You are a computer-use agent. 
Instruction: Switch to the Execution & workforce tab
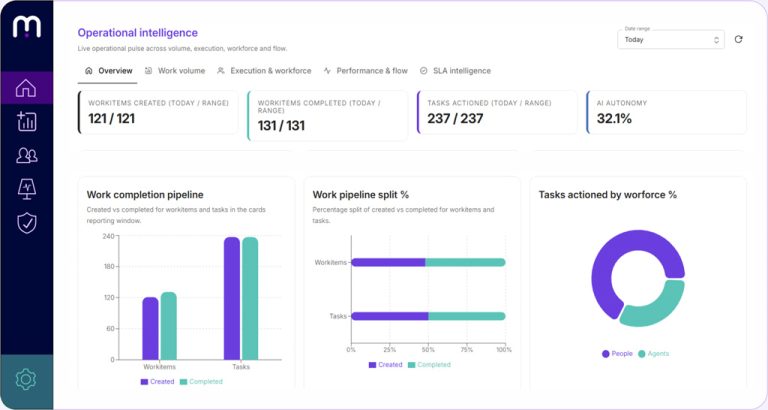tap(264, 71)
